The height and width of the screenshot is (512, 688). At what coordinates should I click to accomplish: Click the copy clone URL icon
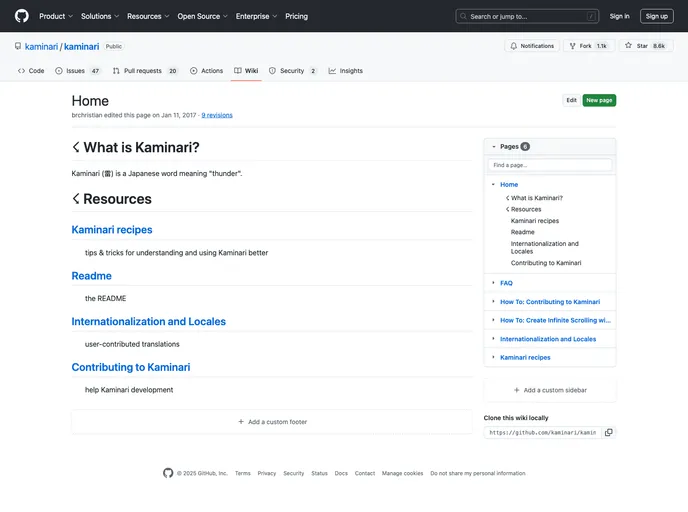pos(609,432)
